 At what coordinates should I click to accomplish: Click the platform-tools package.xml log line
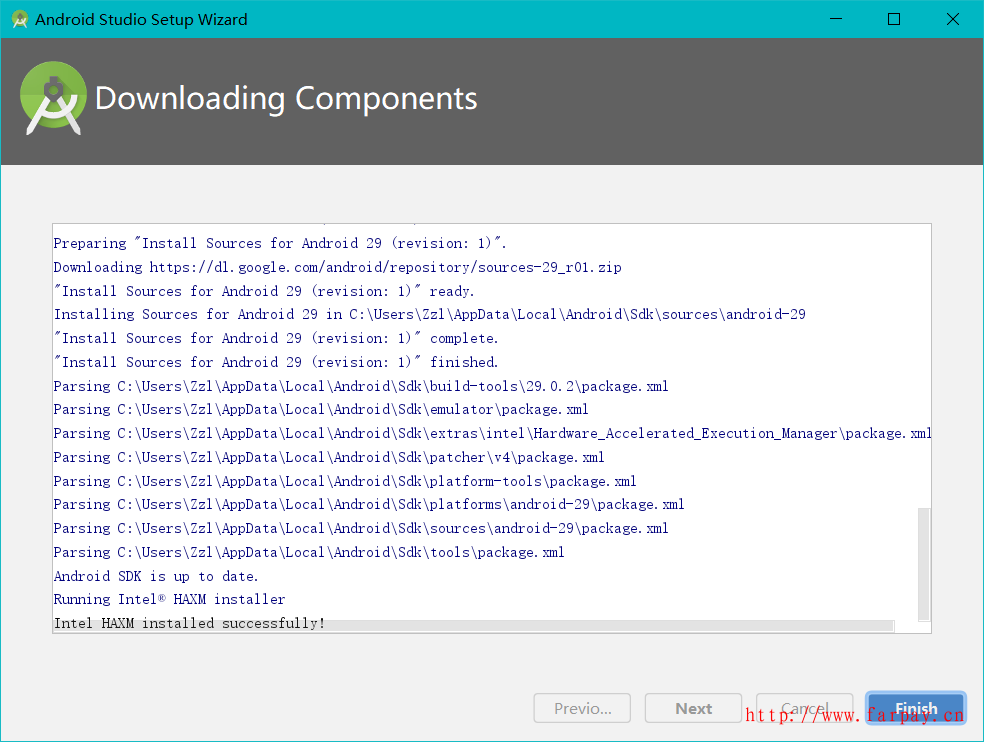pos(345,481)
